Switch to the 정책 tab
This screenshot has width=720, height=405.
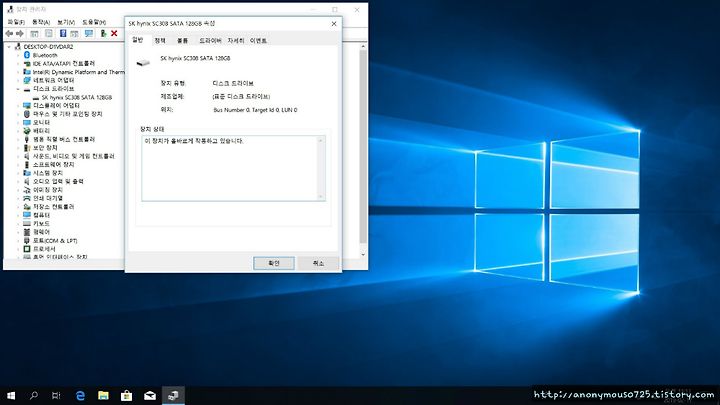(x=160, y=41)
